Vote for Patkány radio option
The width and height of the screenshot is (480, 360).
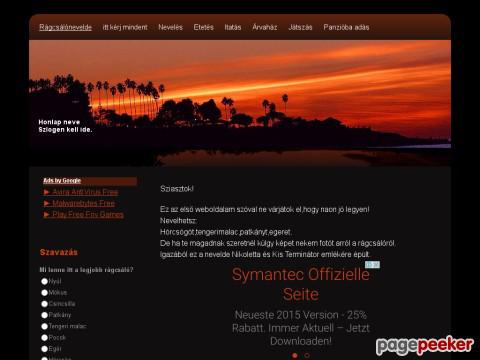(x=44, y=315)
